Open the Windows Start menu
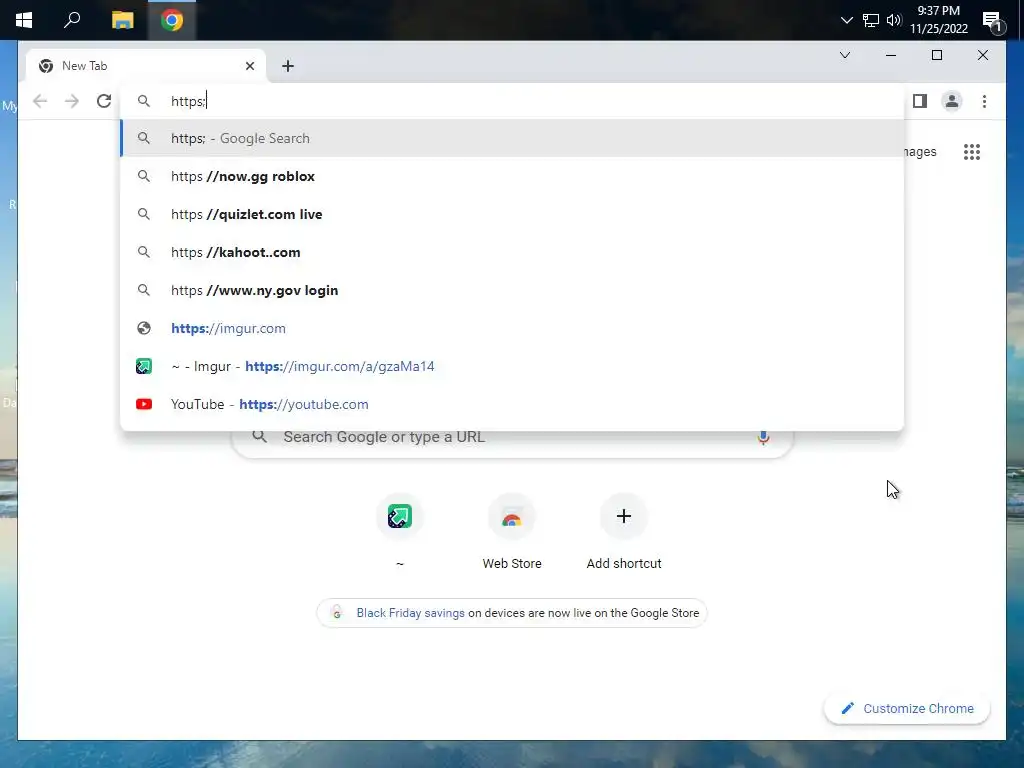 tap(24, 20)
